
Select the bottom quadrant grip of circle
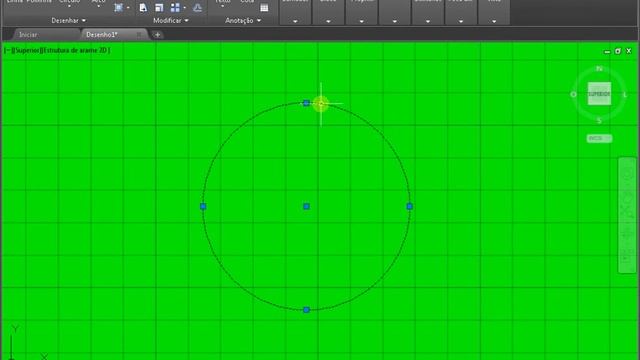[x=306, y=310]
